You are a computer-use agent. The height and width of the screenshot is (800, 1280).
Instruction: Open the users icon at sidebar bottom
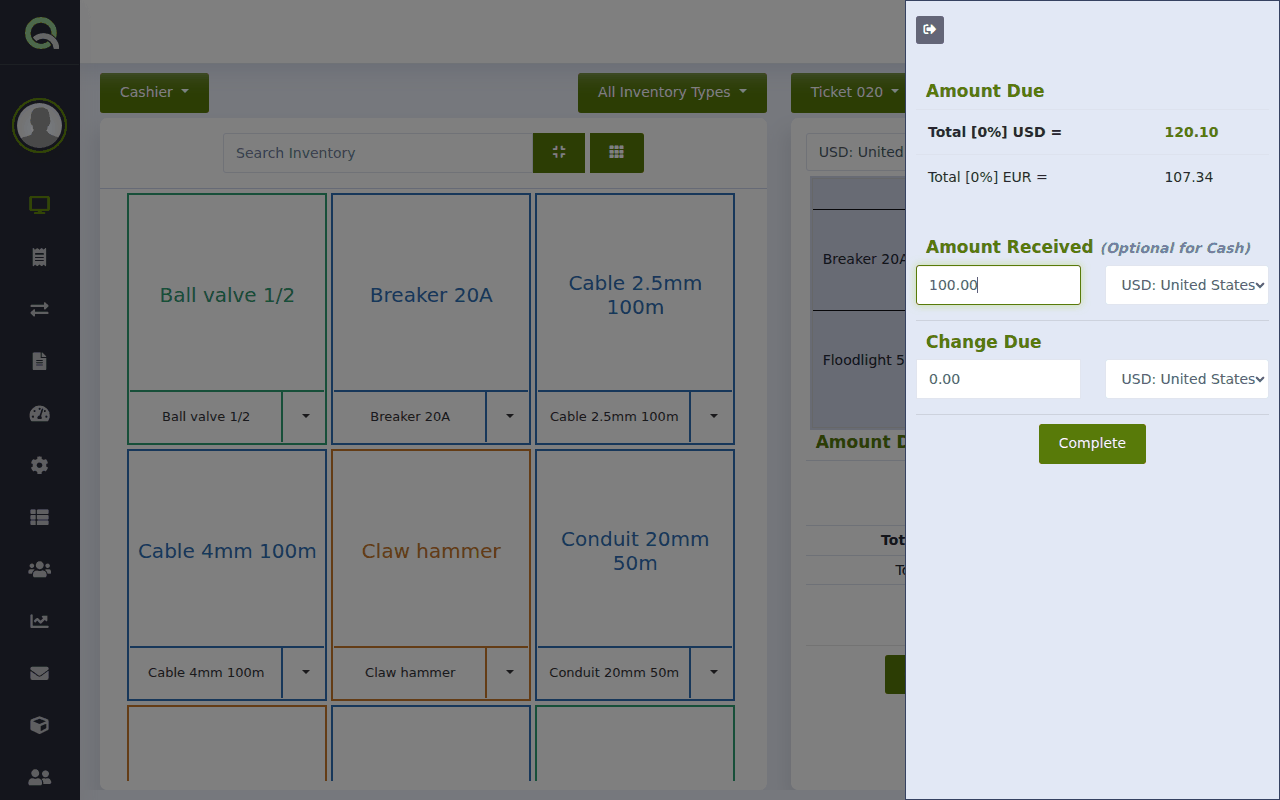(x=40, y=777)
